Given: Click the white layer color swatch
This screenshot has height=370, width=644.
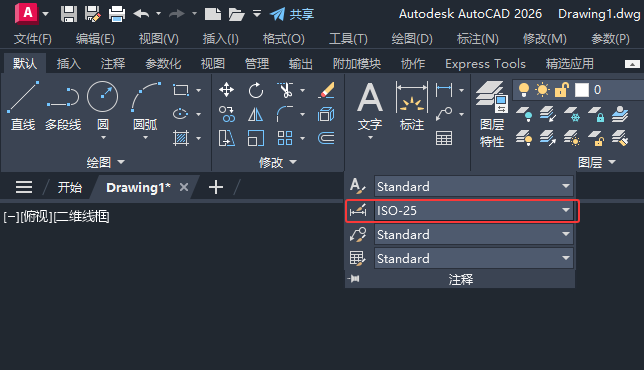Looking at the screenshot, I should click(x=582, y=90).
